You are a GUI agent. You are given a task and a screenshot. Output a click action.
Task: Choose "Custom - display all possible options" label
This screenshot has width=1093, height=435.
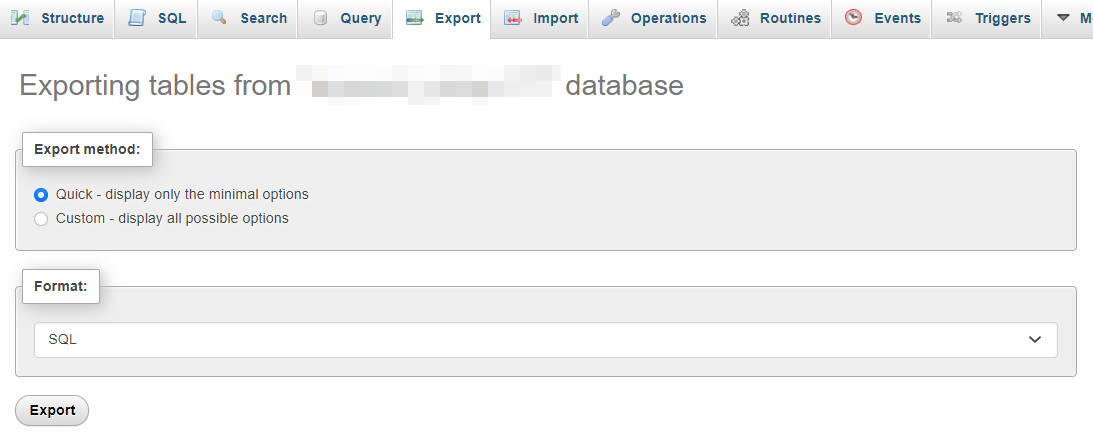coord(172,218)
